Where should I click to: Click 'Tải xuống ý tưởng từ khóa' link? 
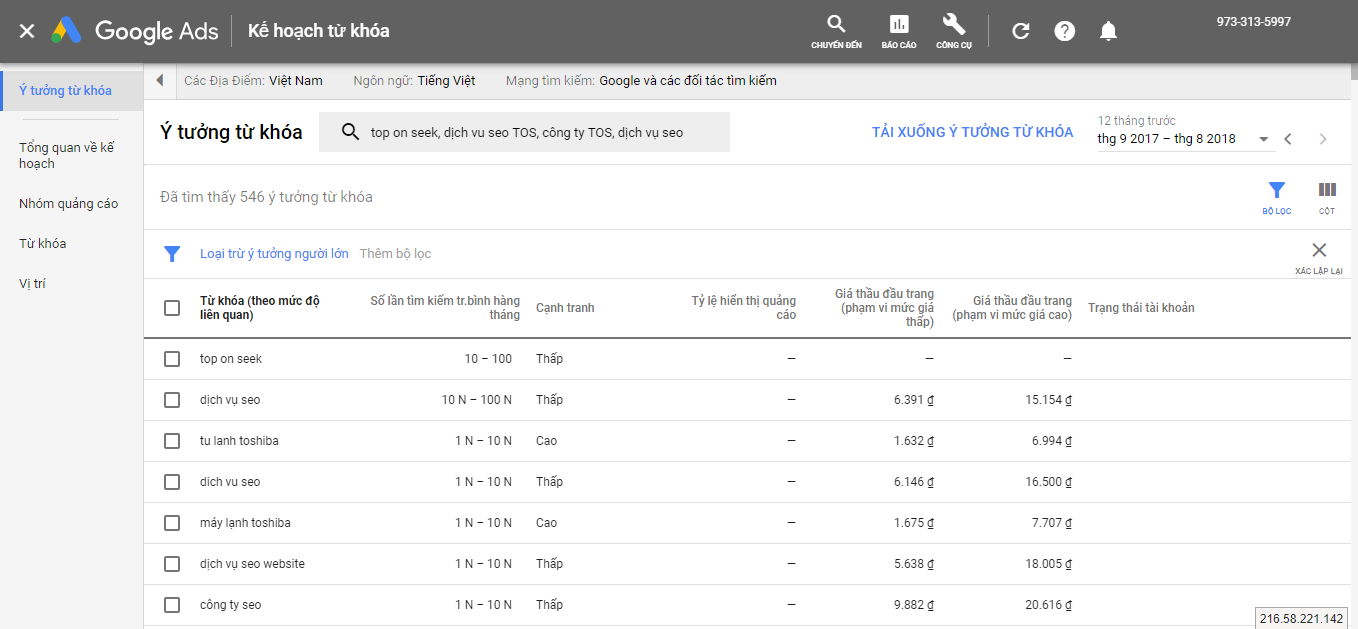click(x=972, y=132)
